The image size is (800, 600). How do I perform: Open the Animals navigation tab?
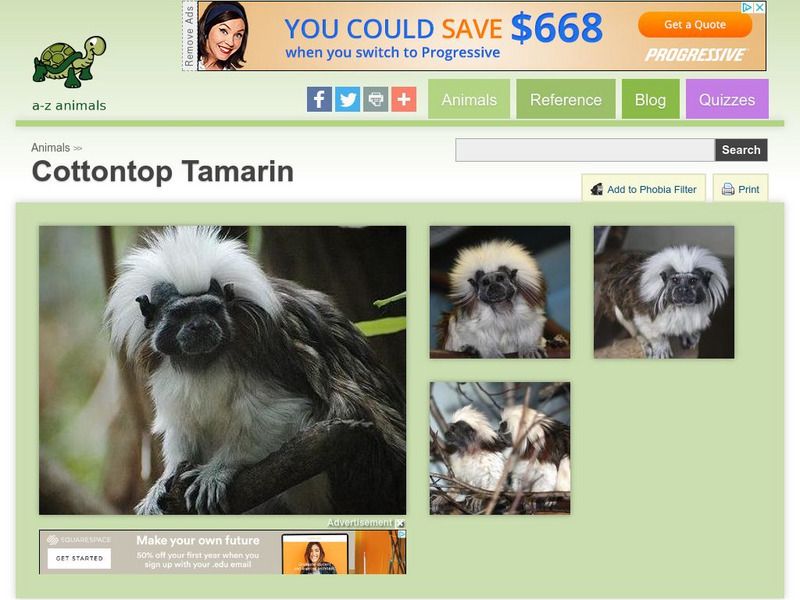[x=469, y=99]
